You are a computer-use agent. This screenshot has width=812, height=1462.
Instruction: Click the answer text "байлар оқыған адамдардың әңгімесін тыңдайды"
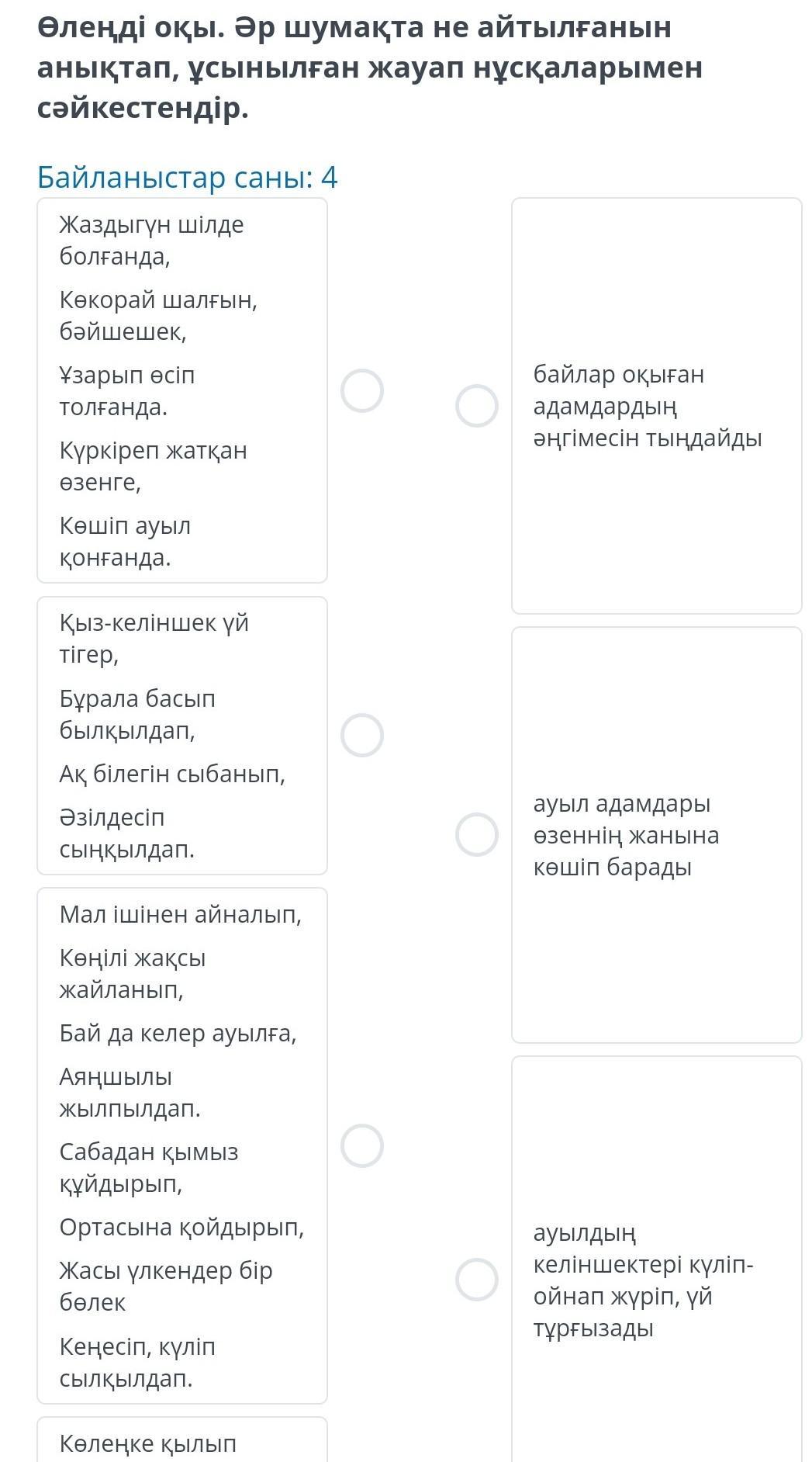[x=647, y=406]
